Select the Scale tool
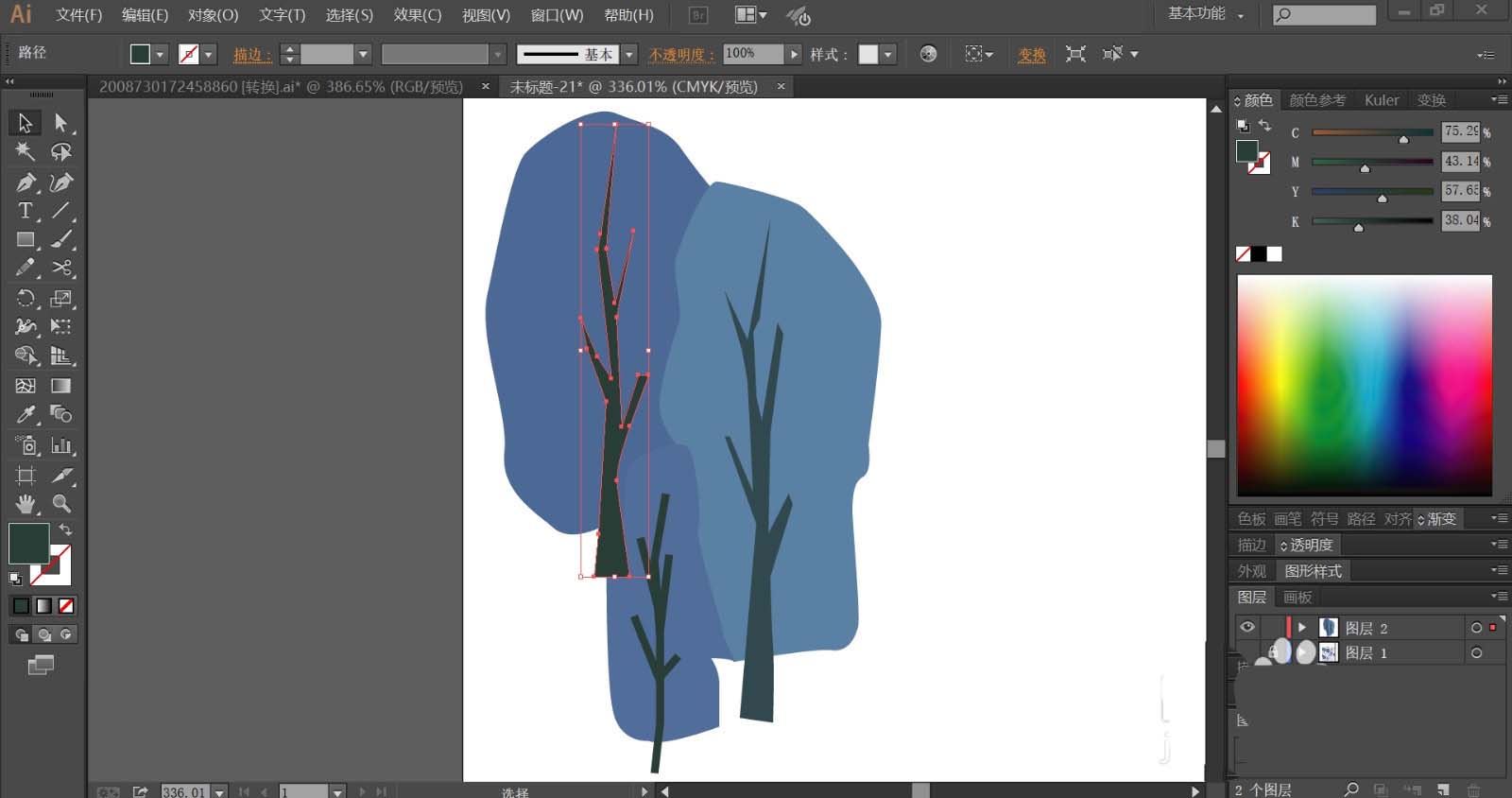The width and height of the screenshot is (1512, 798). click(x=61, y=299)
